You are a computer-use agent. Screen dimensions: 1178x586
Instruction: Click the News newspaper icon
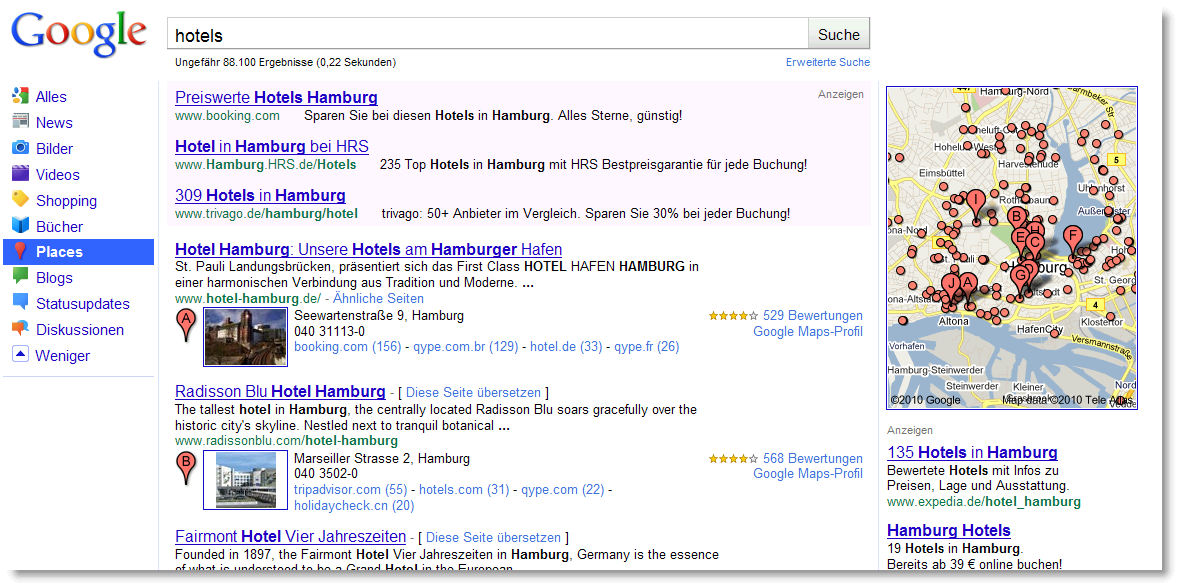coord(20,122)
